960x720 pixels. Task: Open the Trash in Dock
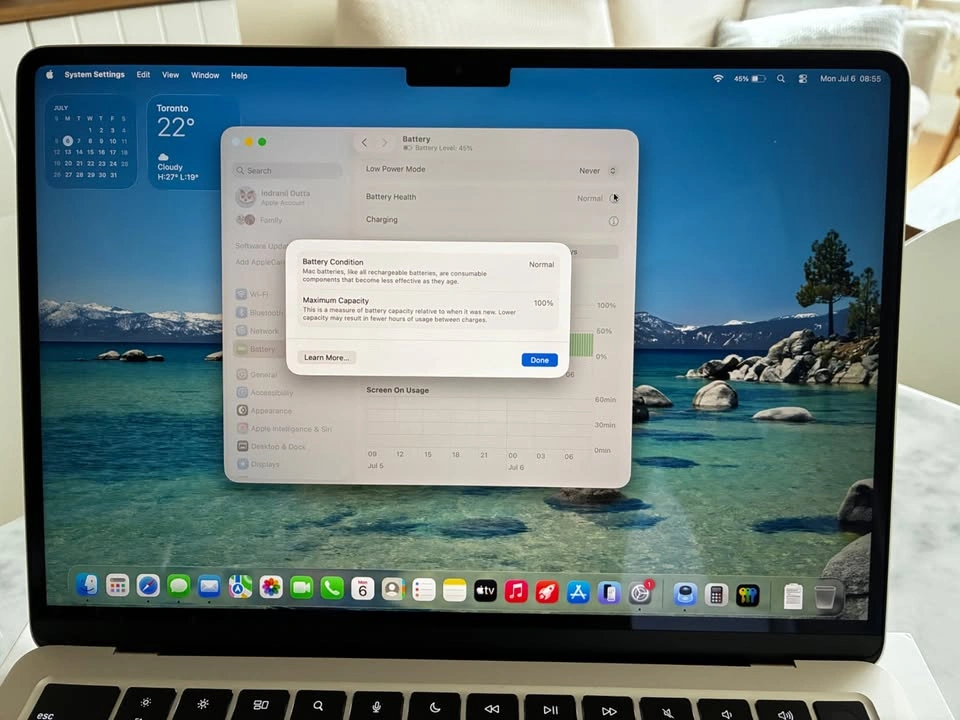click(825, 597)
